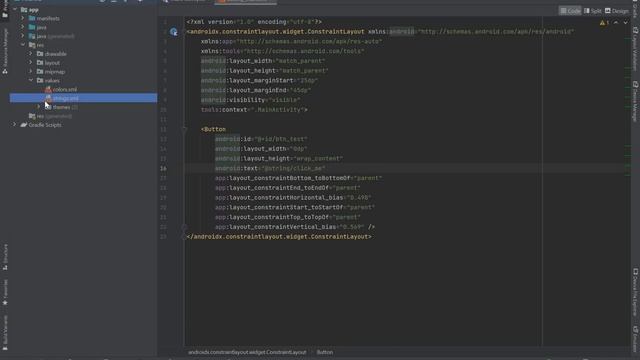The image size is (640, 360).
Task: Open the Device Manager tool window
Action: click(x=635, y=101)
